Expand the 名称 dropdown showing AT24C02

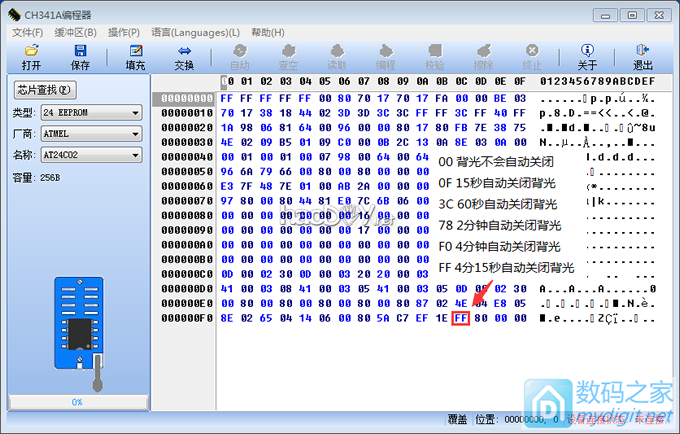pyautogui.click(x=91, y=155)
